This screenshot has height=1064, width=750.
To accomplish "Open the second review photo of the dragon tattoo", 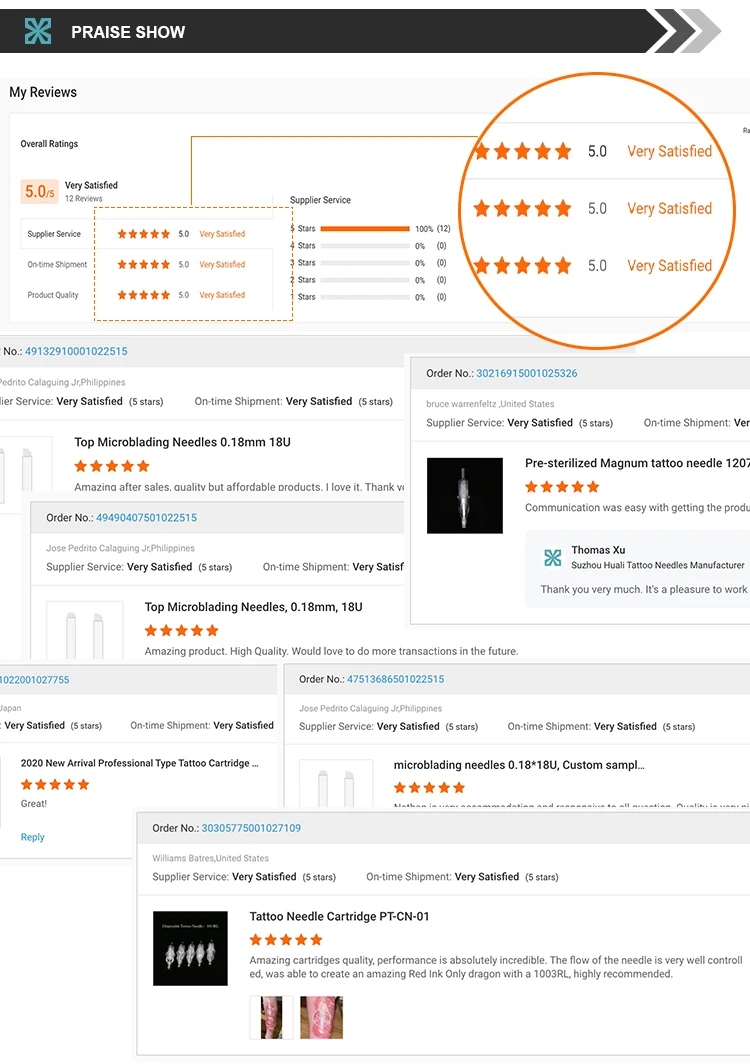I will (x=321, y=1018).
